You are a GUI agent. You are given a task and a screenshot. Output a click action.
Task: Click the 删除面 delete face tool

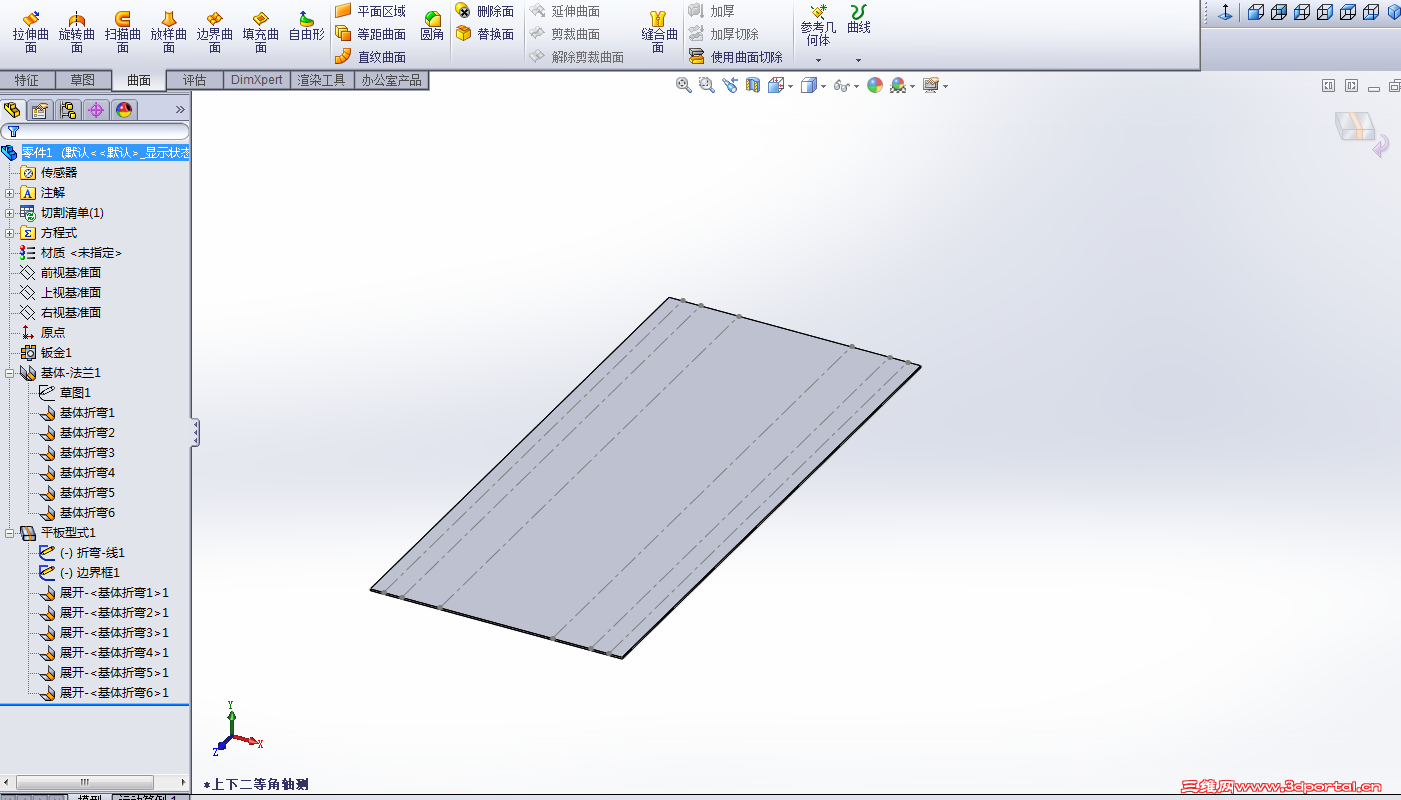485,11
